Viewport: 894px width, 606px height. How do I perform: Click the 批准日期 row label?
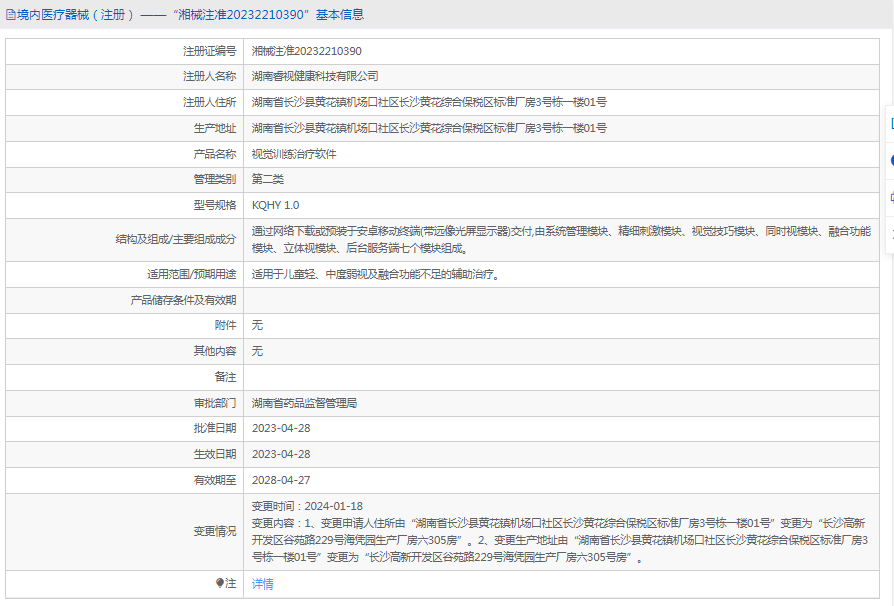215,428
